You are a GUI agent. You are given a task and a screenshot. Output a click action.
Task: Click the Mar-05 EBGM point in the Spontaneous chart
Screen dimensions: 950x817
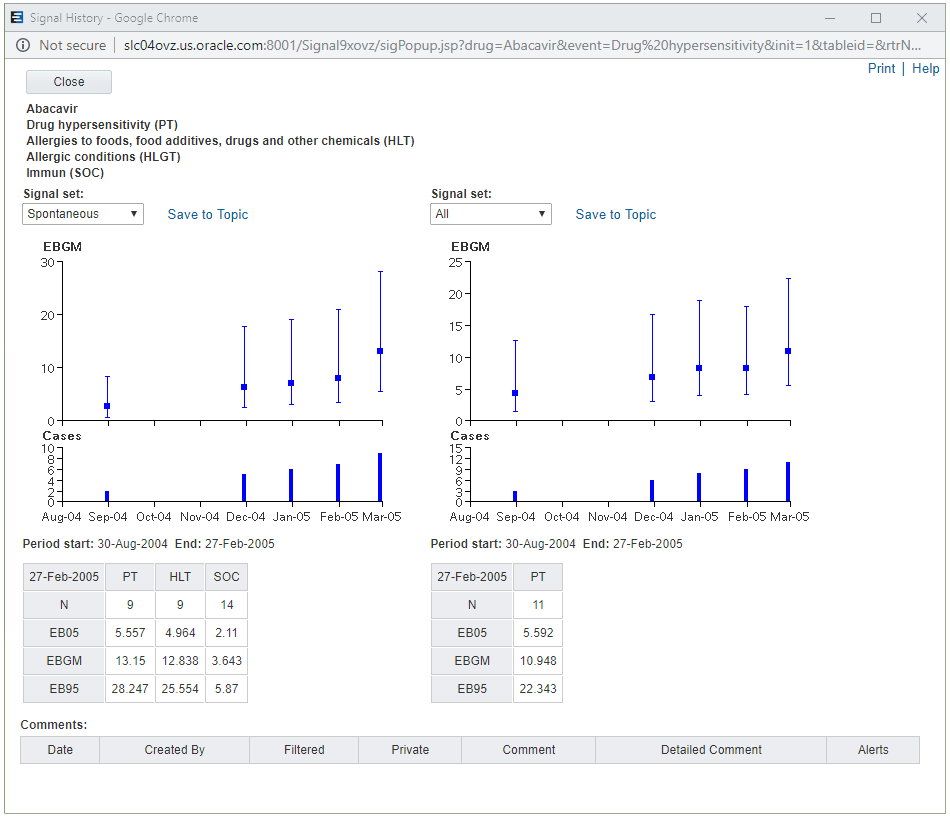[x=380, y=351]
